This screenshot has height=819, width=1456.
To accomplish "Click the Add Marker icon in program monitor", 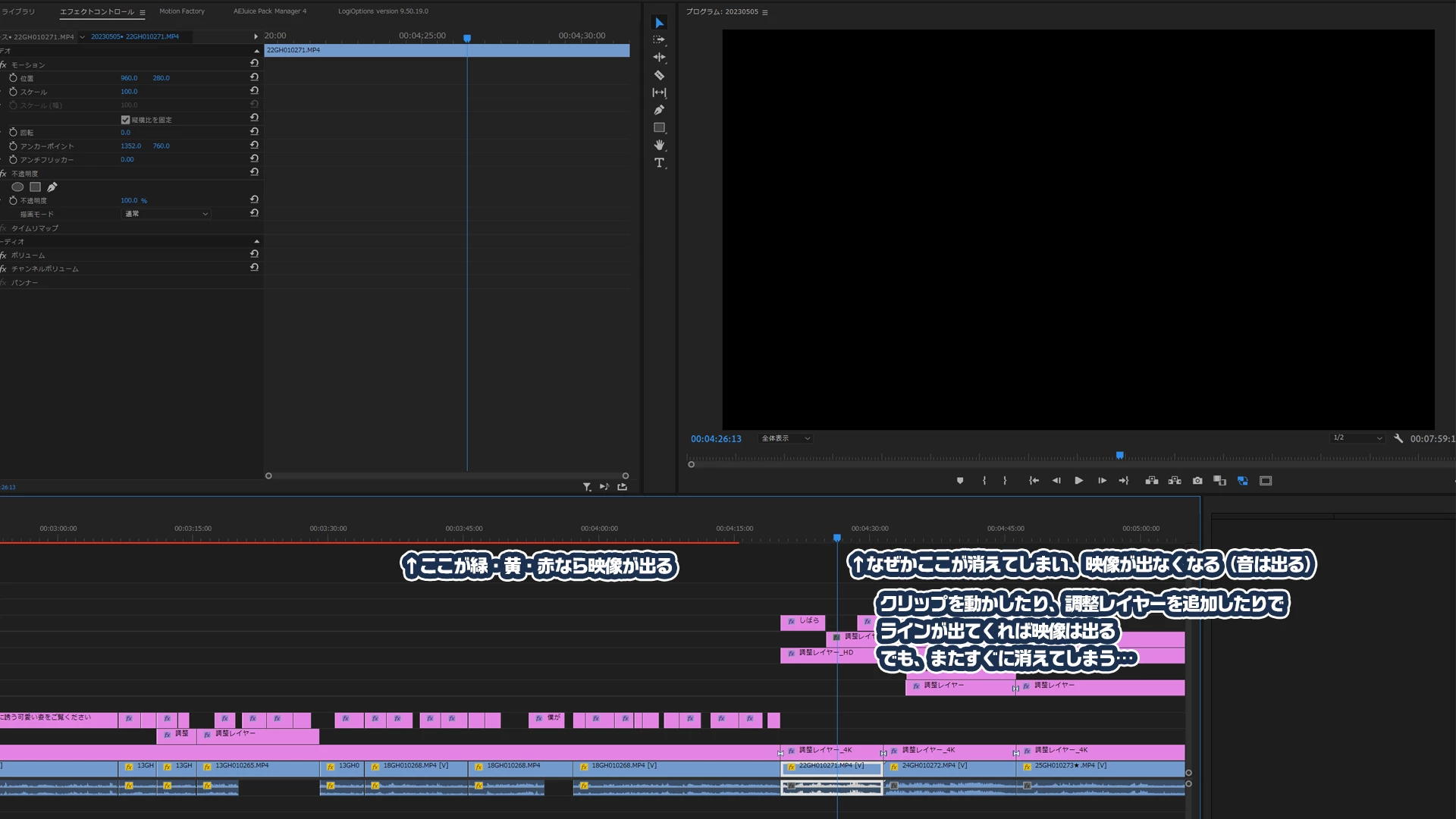I will coord(960,481).
